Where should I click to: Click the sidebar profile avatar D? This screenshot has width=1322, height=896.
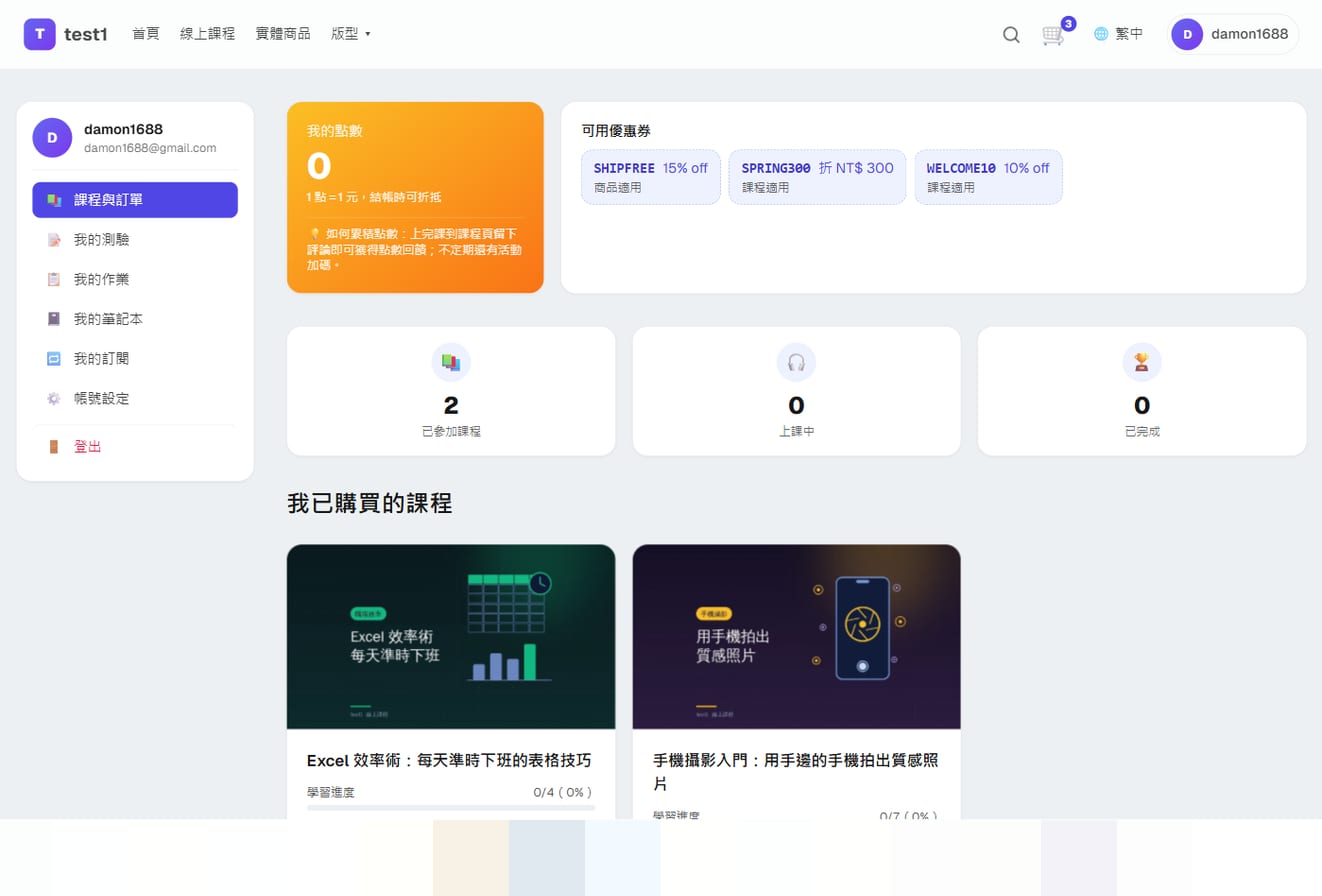[x=52, y=138]
